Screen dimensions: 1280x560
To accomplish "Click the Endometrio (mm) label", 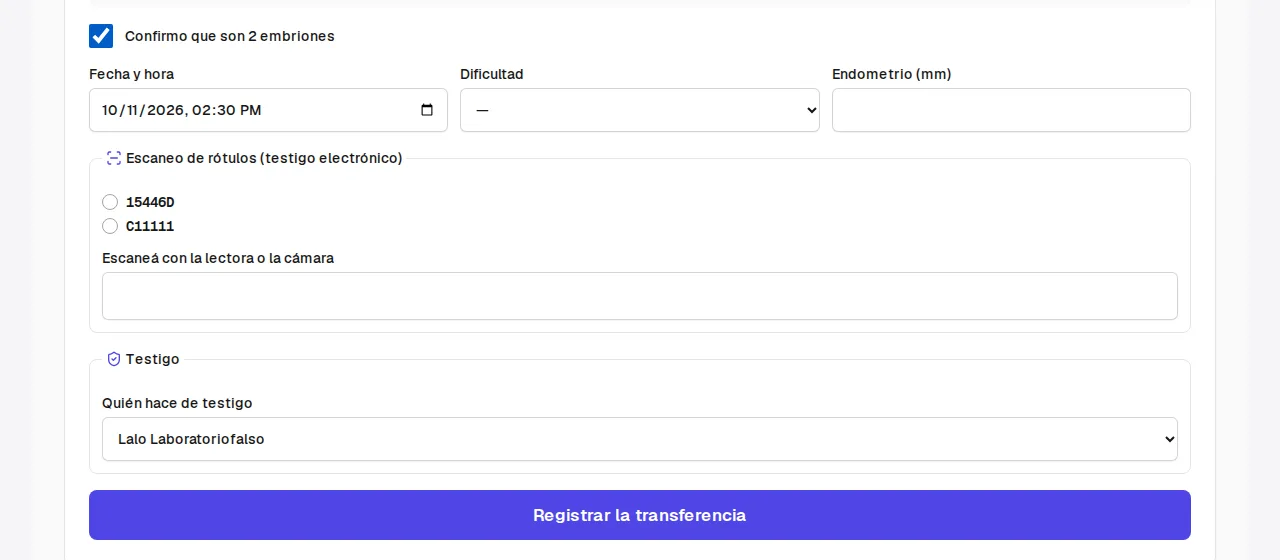I will (x=892, y=74).
